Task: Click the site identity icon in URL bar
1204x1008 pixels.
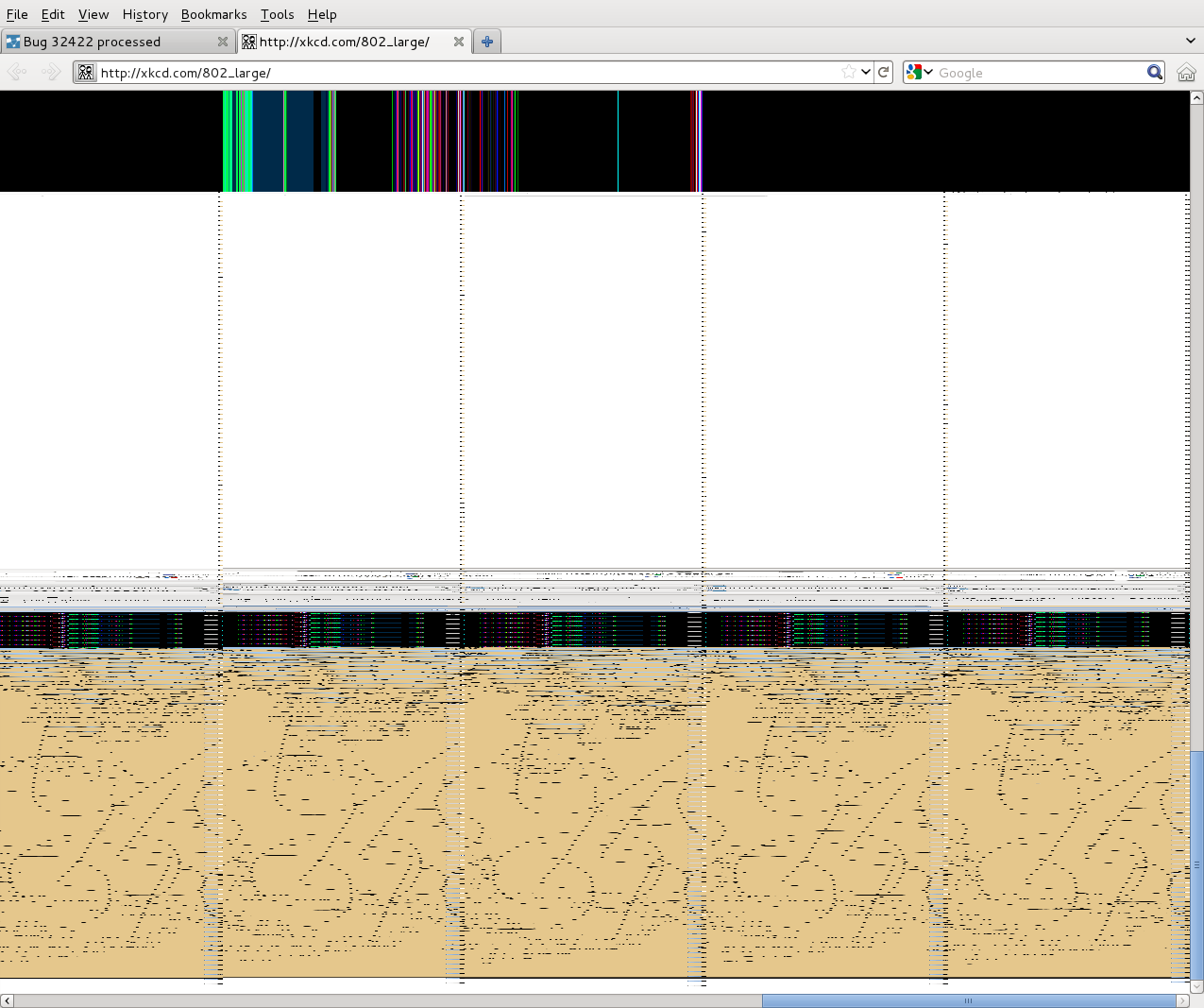Action: click(86, 73)
